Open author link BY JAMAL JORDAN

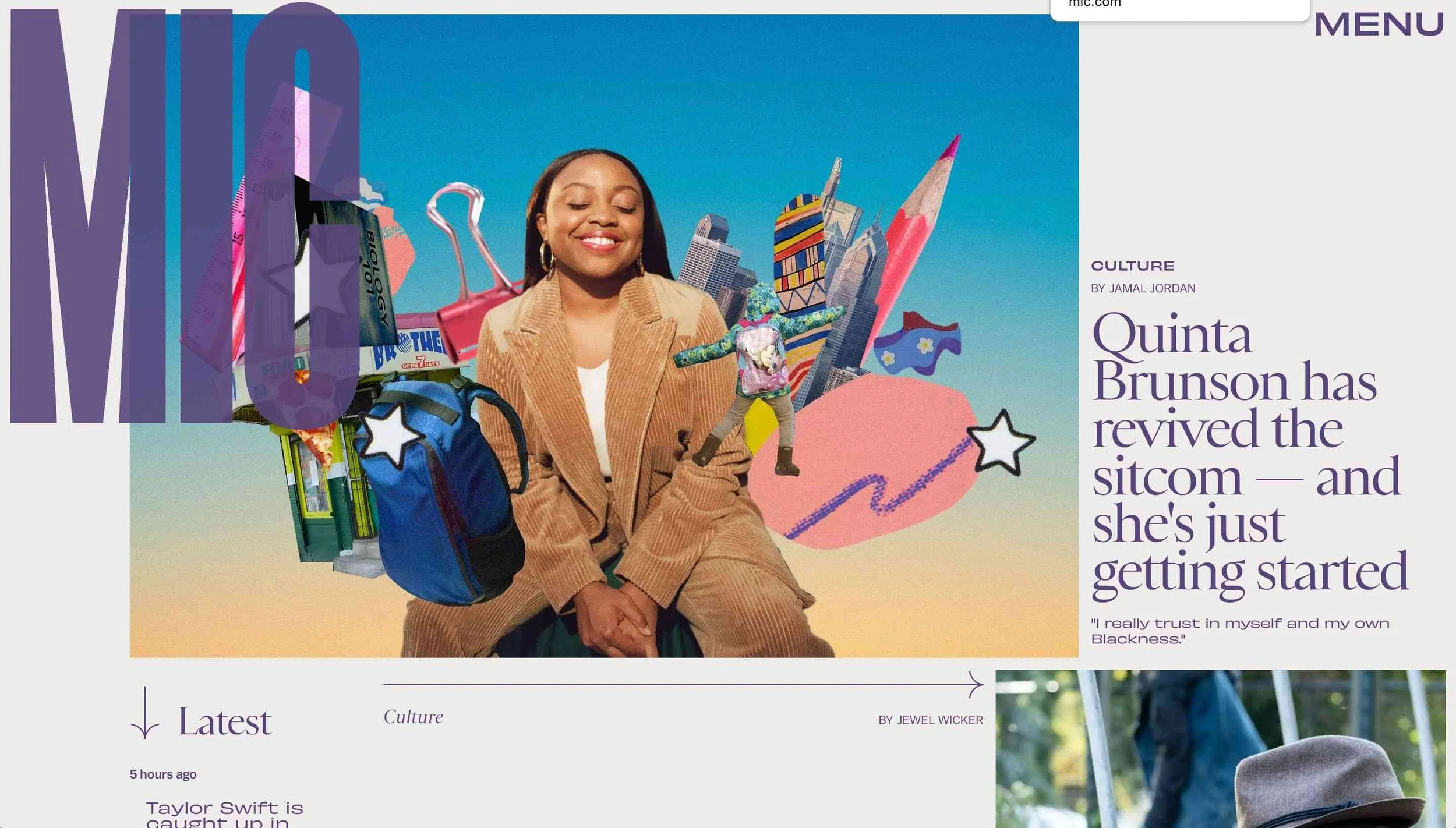point(1143,288)
